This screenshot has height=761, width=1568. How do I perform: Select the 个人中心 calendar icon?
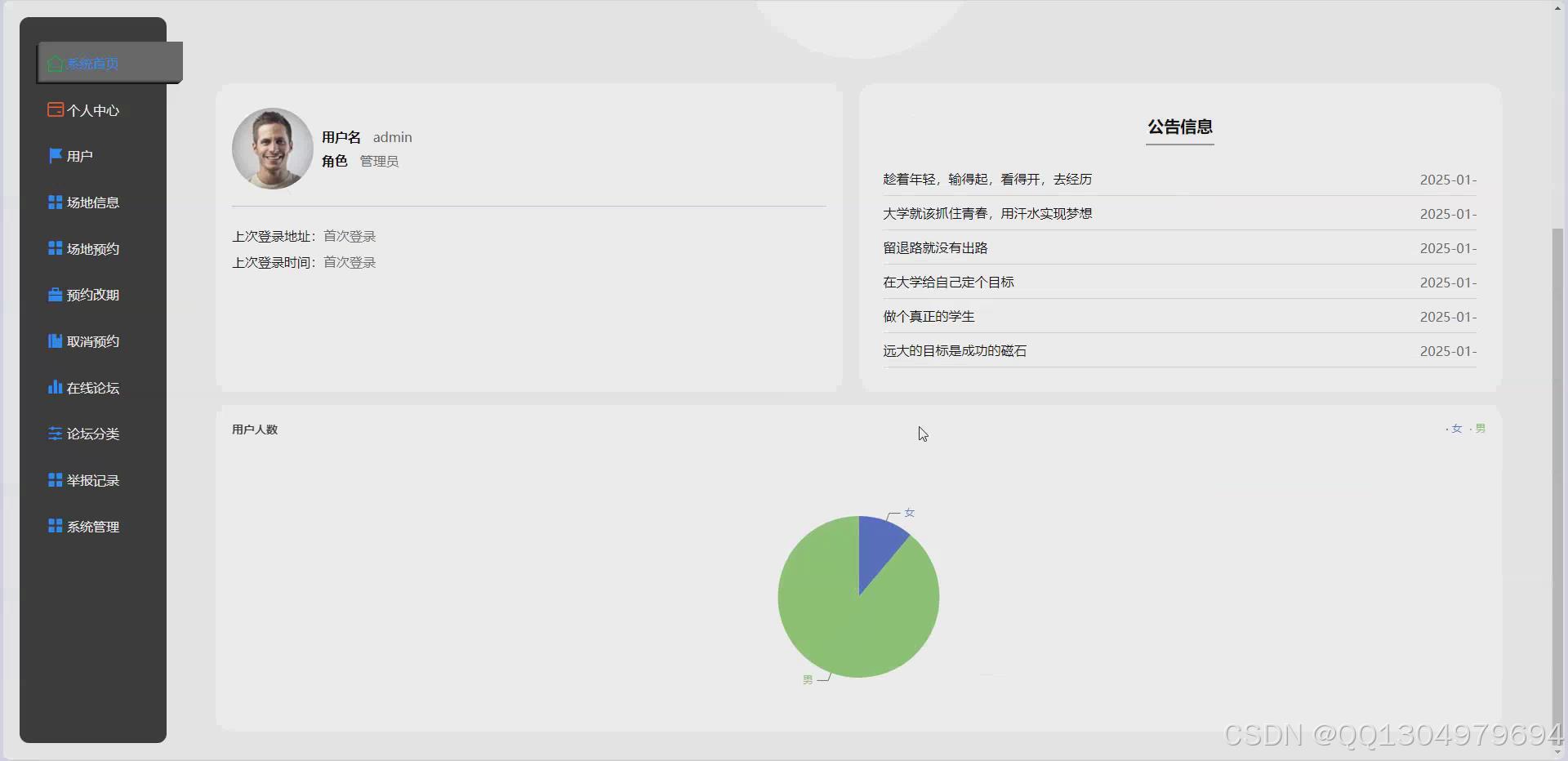55,109
